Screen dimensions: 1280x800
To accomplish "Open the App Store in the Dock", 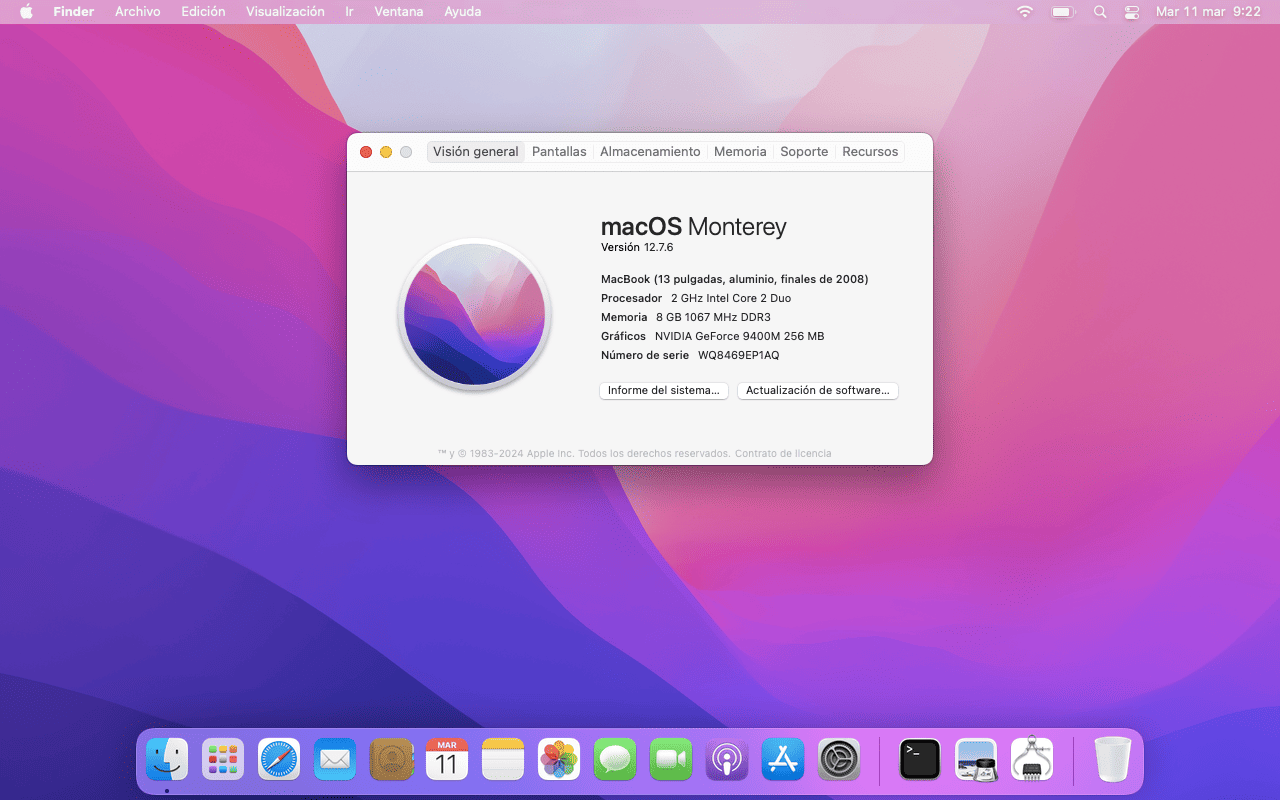I will 783,760.
